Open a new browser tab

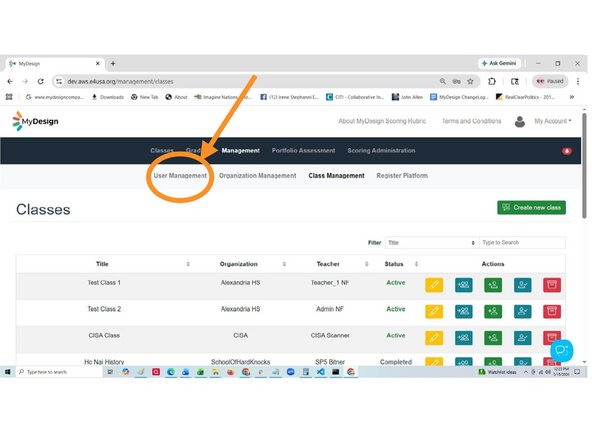pyautogui.click(x=113, y=63)
